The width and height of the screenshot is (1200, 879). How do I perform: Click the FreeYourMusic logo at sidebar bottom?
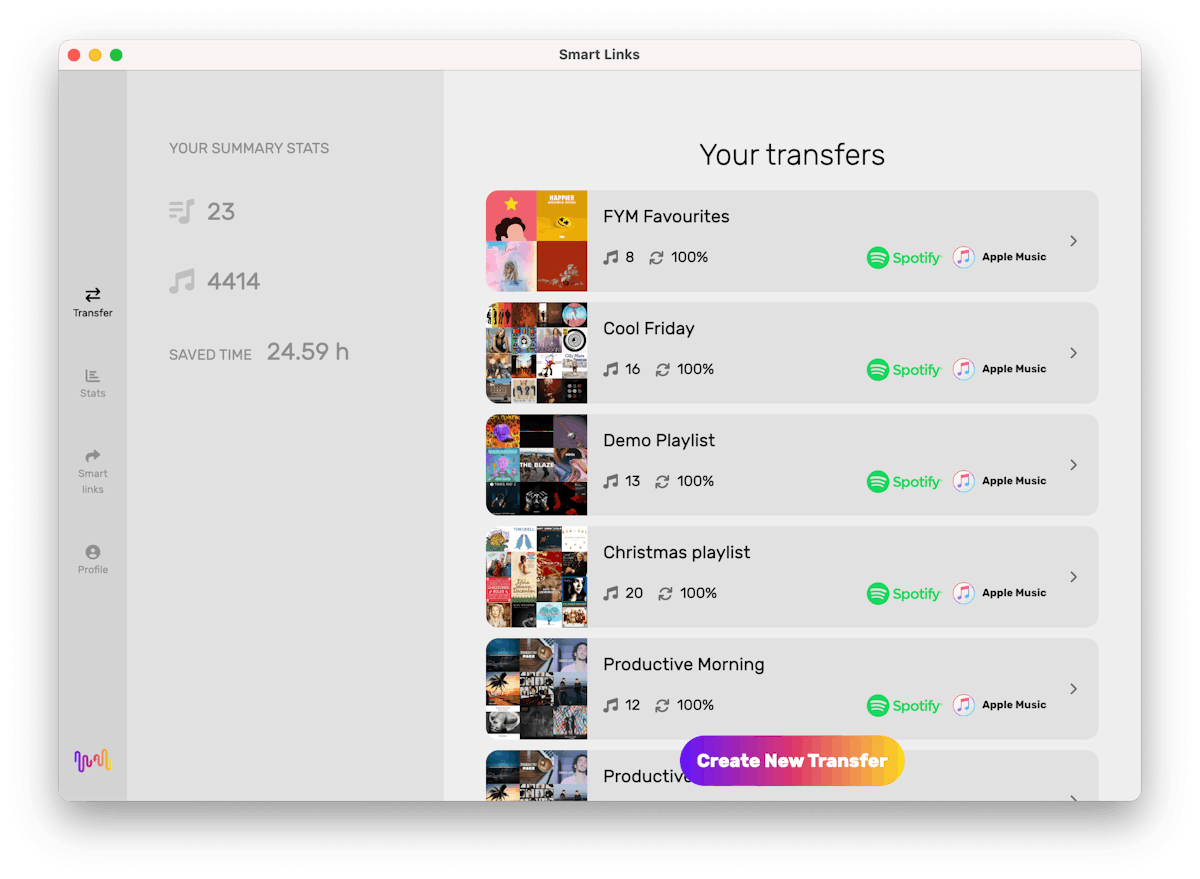[92, 760]
